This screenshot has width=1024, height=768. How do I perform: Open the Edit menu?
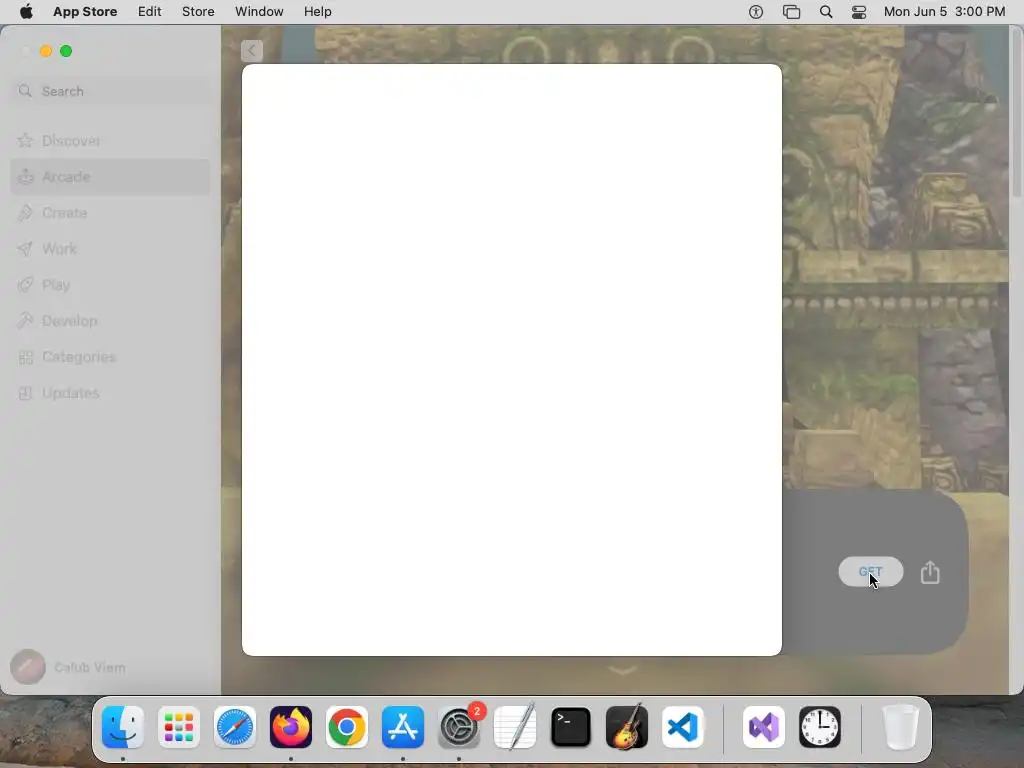click(x=150, y=12)
